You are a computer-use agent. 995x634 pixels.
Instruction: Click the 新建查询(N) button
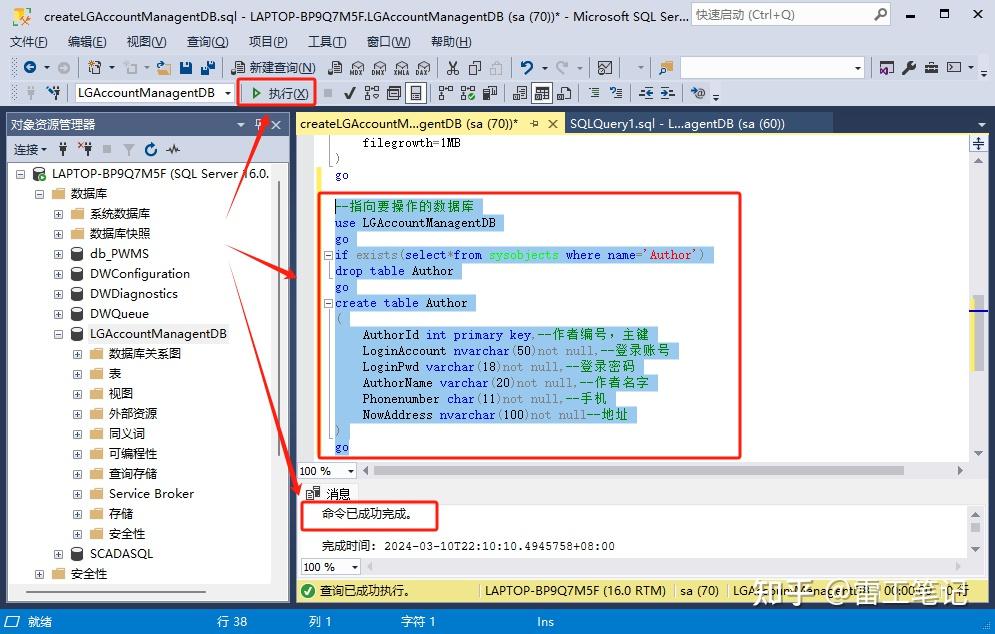[273, 67]
